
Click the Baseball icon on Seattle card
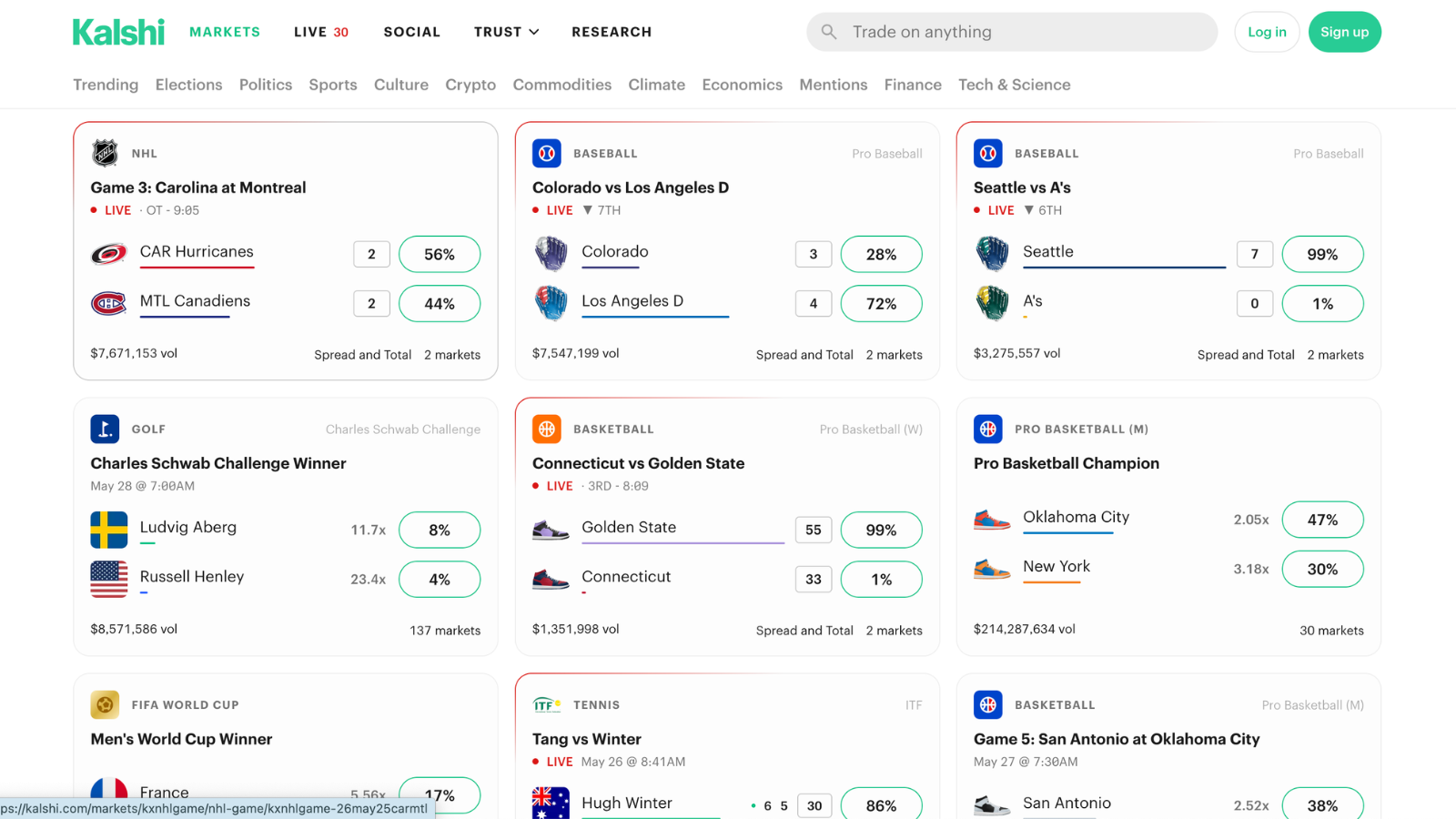click(988, 153)
